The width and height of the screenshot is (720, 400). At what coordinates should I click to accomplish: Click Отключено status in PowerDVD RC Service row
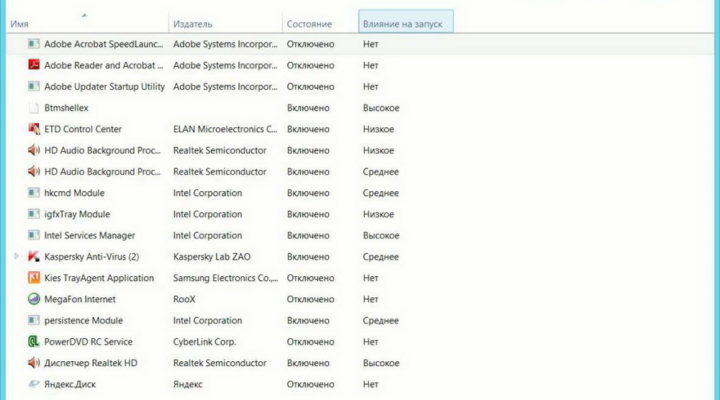click(x=310, y=342)
